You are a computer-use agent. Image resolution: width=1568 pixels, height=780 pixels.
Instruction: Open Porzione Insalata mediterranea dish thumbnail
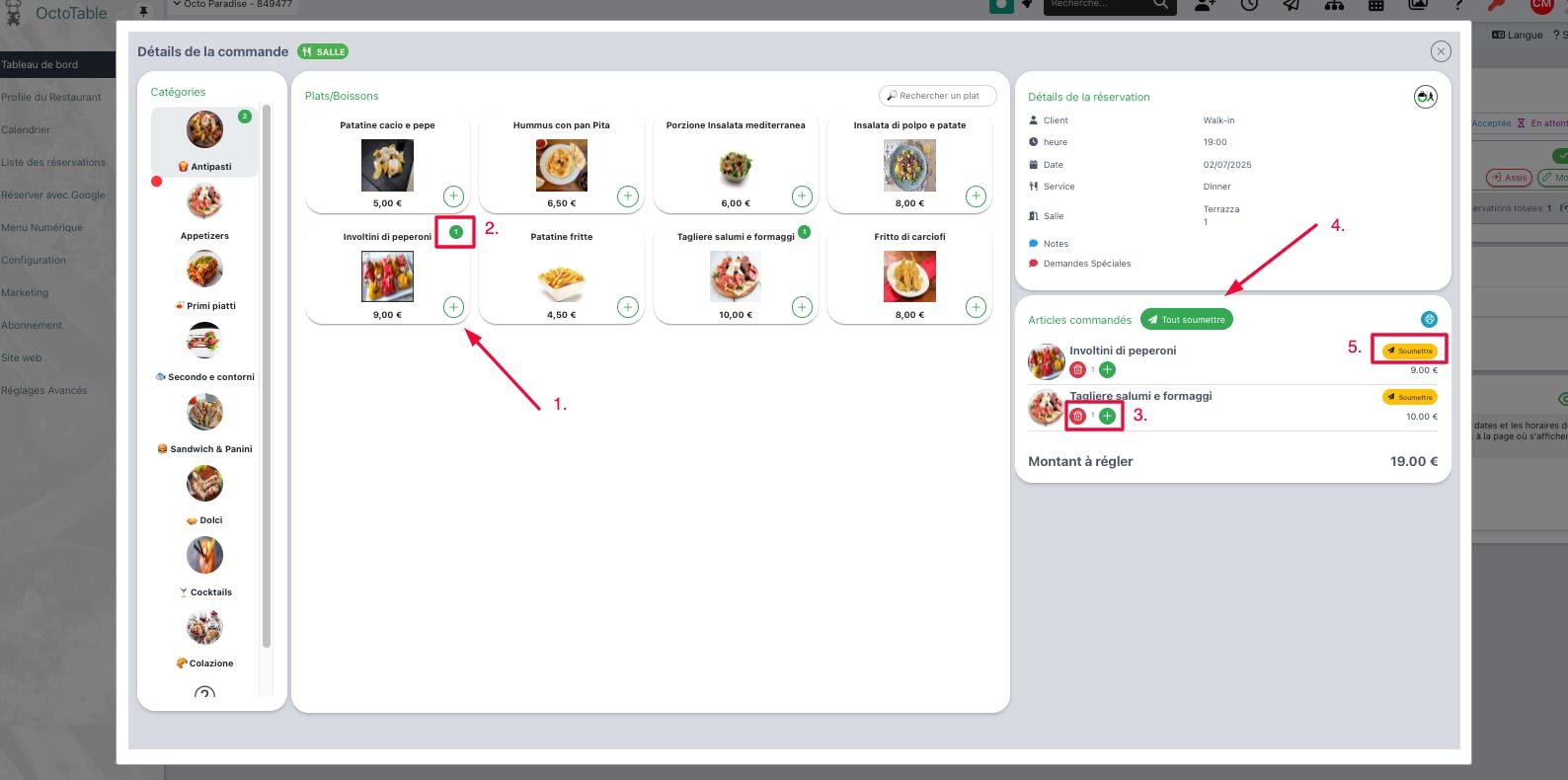coord(736,165)
